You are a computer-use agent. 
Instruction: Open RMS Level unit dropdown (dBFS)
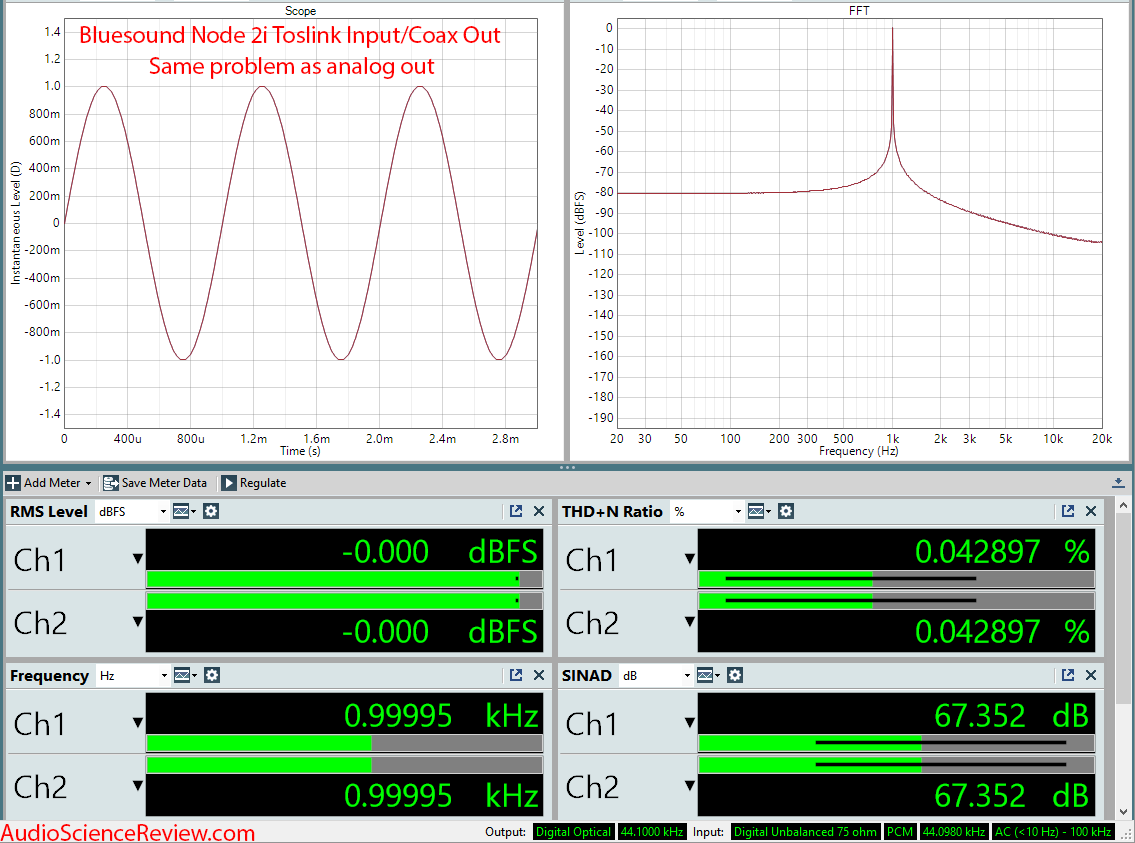pyautogui.click(x=132, y=512)
